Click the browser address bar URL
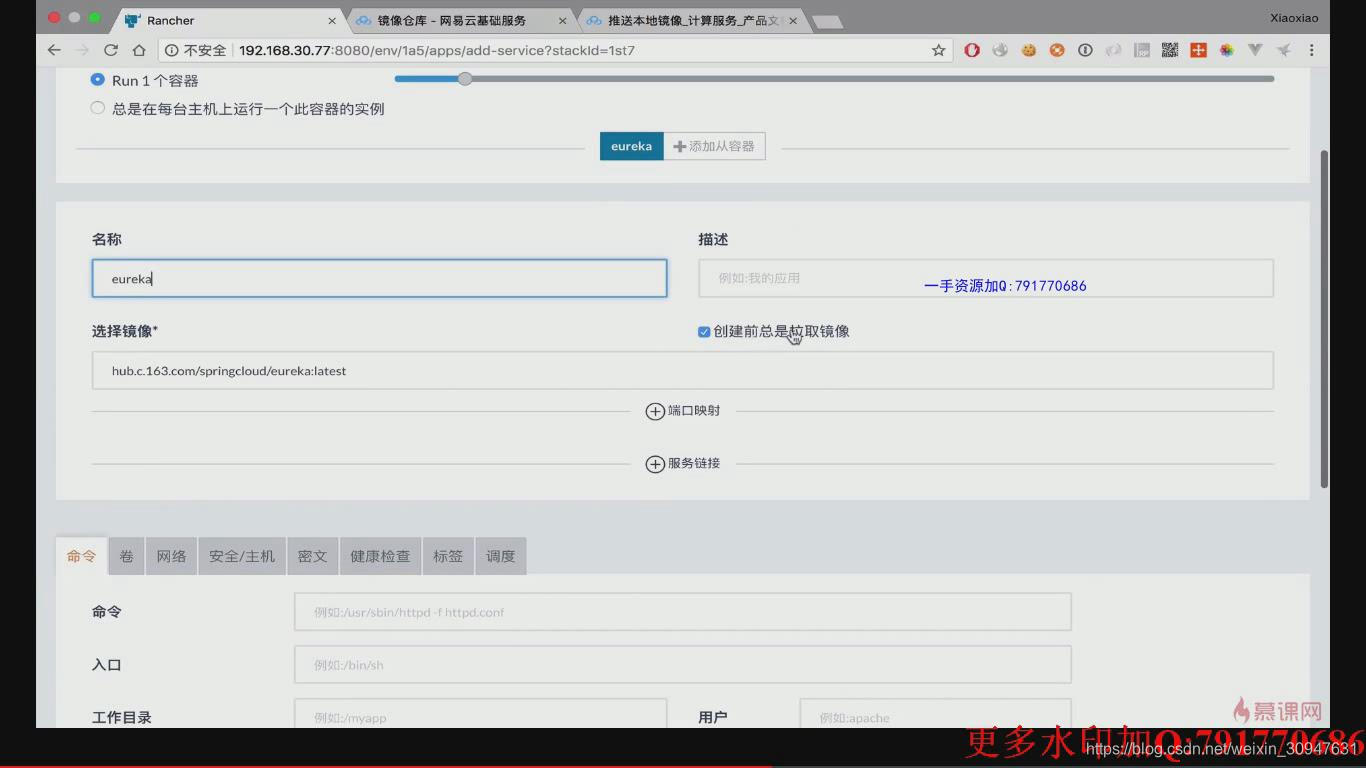Screen dimensions: 1366x768 tap(437, 50)
